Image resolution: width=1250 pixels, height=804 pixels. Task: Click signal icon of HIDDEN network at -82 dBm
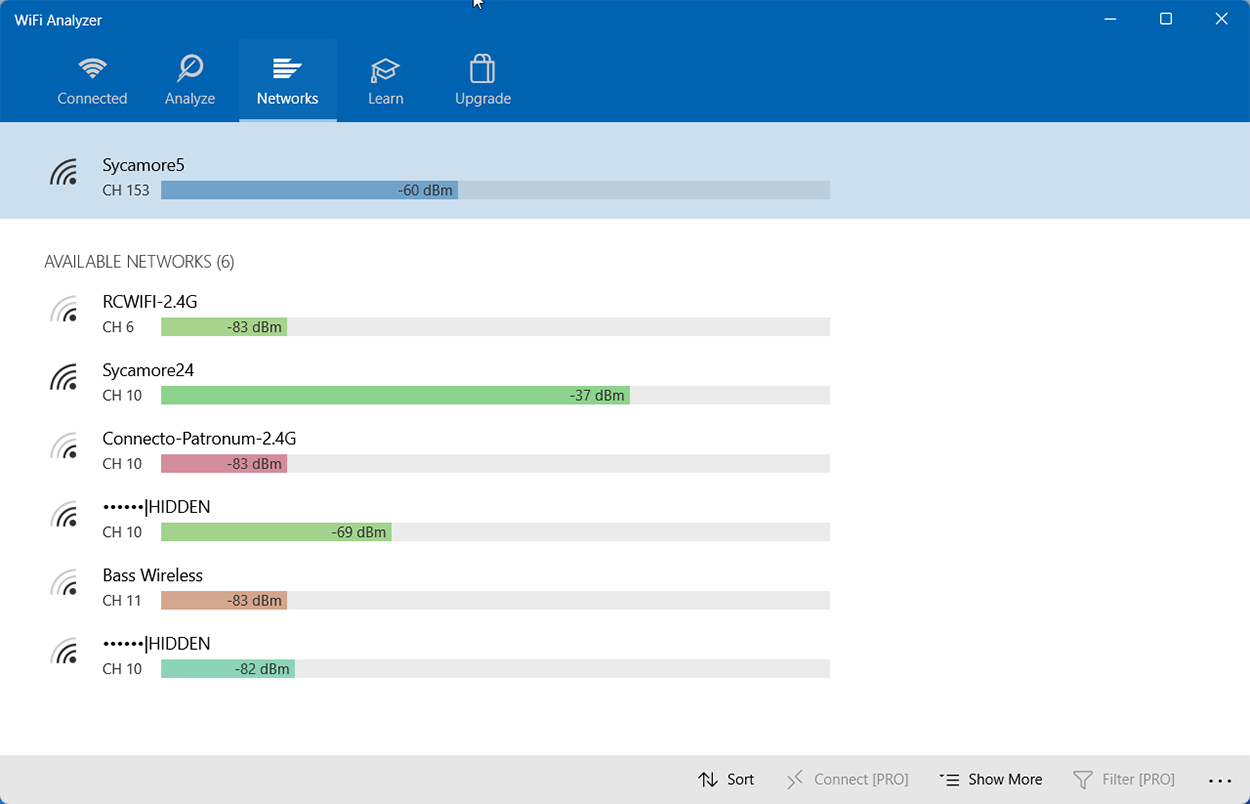pyautogui.click(x=64, y=652)
